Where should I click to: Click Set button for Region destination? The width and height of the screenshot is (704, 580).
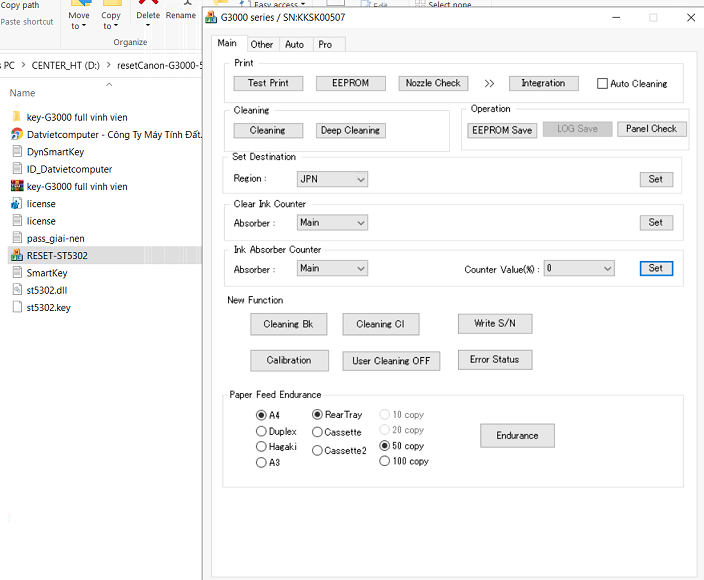tap(656, 180)
